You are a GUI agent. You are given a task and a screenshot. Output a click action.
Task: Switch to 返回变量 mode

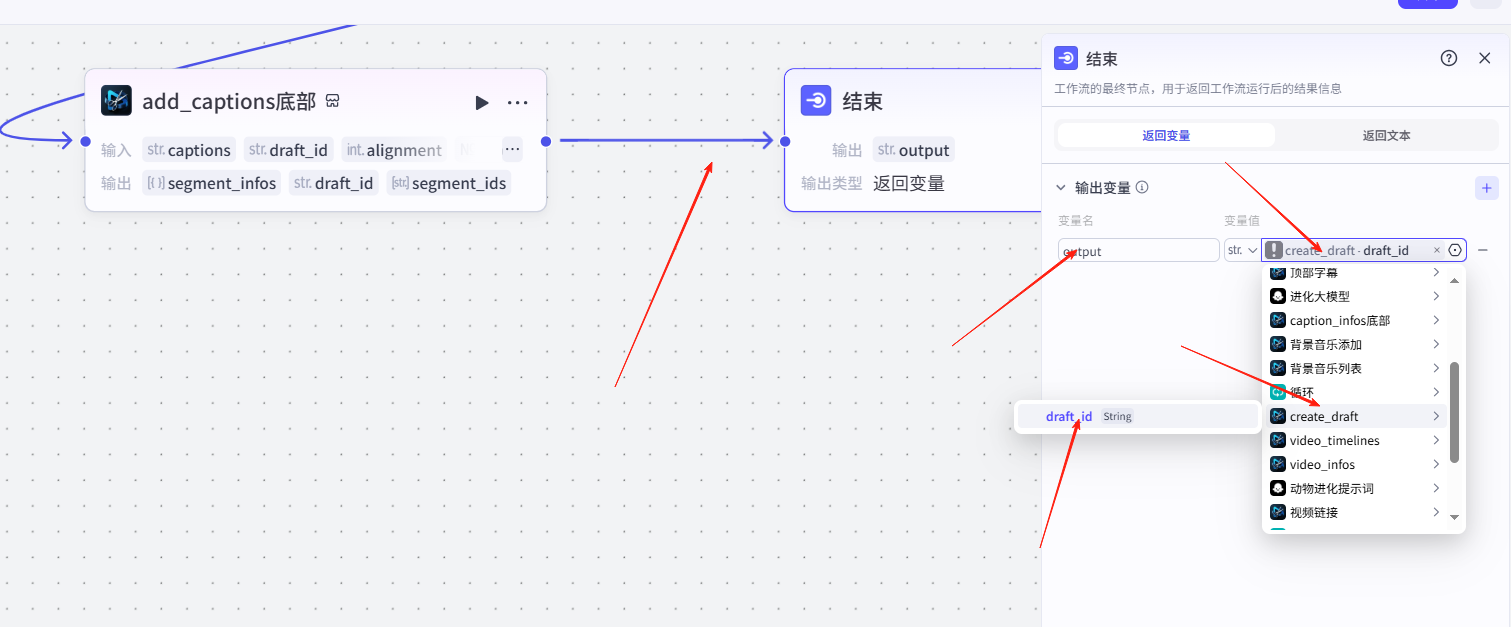[1166, 135]
